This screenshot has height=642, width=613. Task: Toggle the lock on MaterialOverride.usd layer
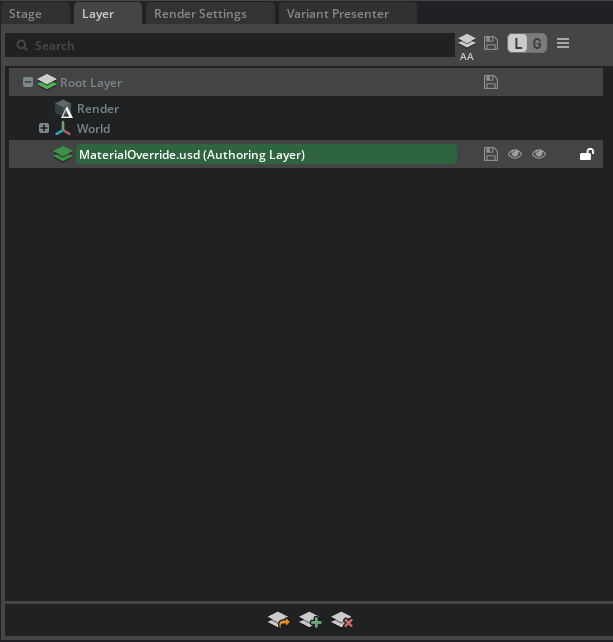click(x=587, y=154)
